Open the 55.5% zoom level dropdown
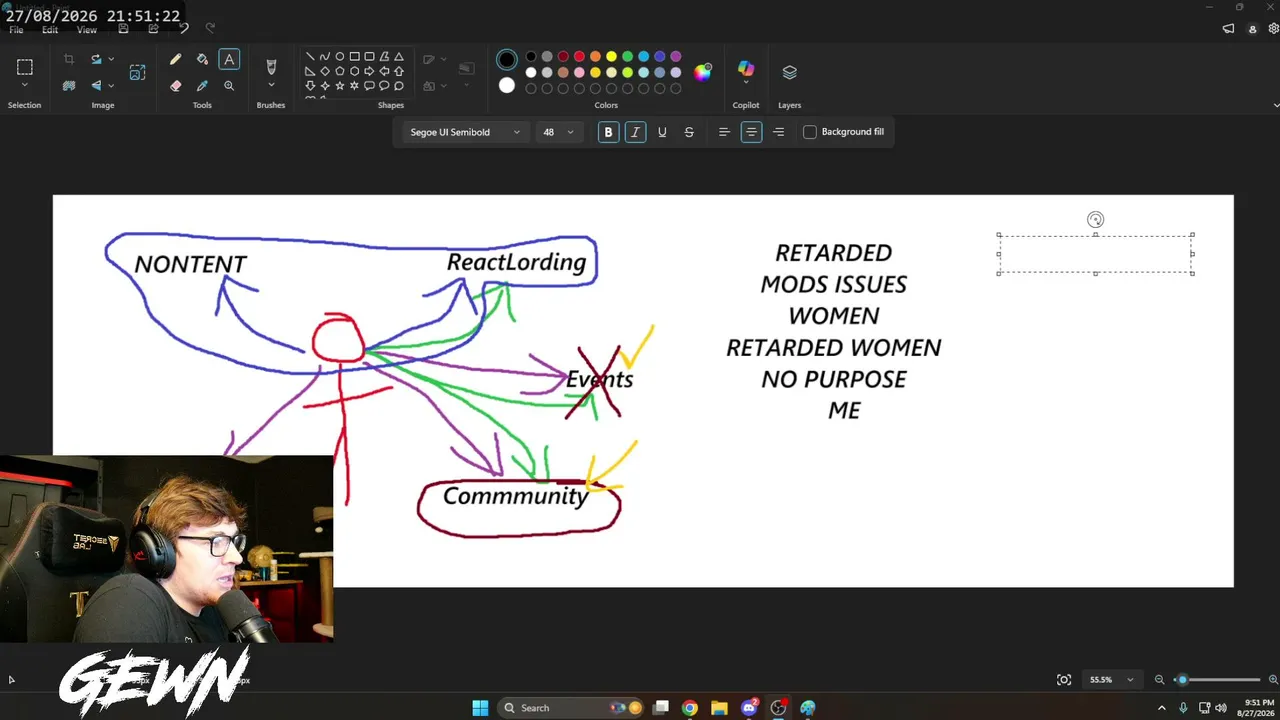This screenshot has height=720, width=1280. pyautogui.click(x=1111, y=680)
